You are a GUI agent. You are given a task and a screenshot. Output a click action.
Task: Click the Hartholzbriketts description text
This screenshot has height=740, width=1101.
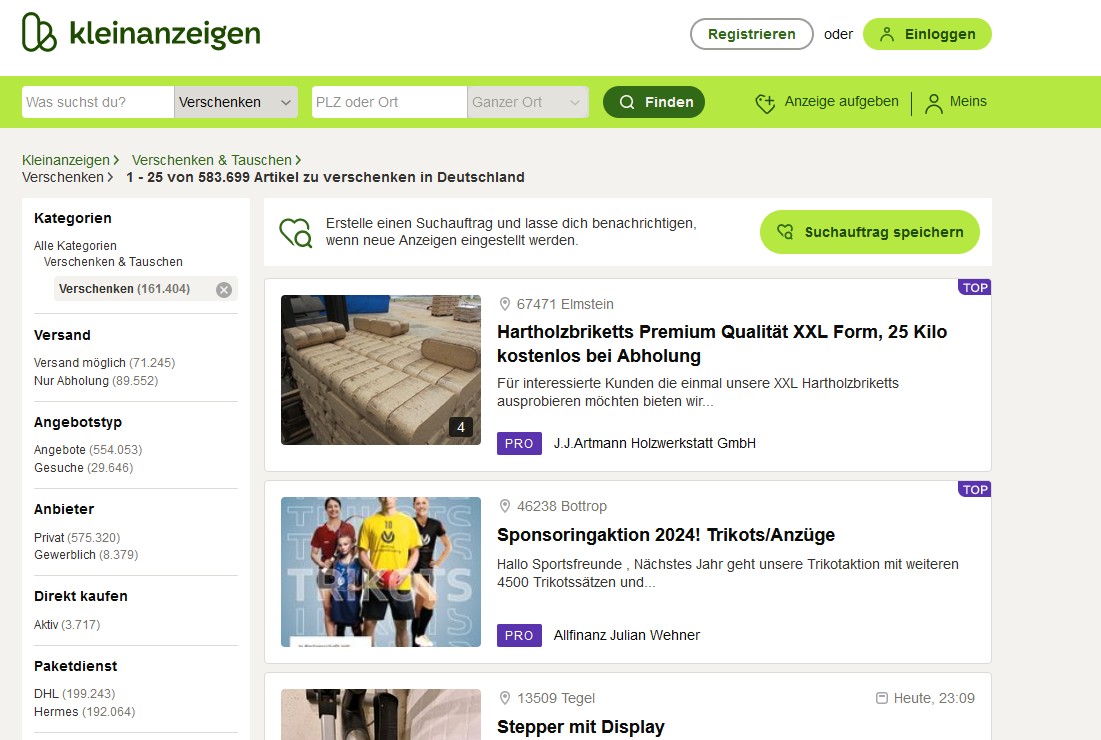pos(698,392)
